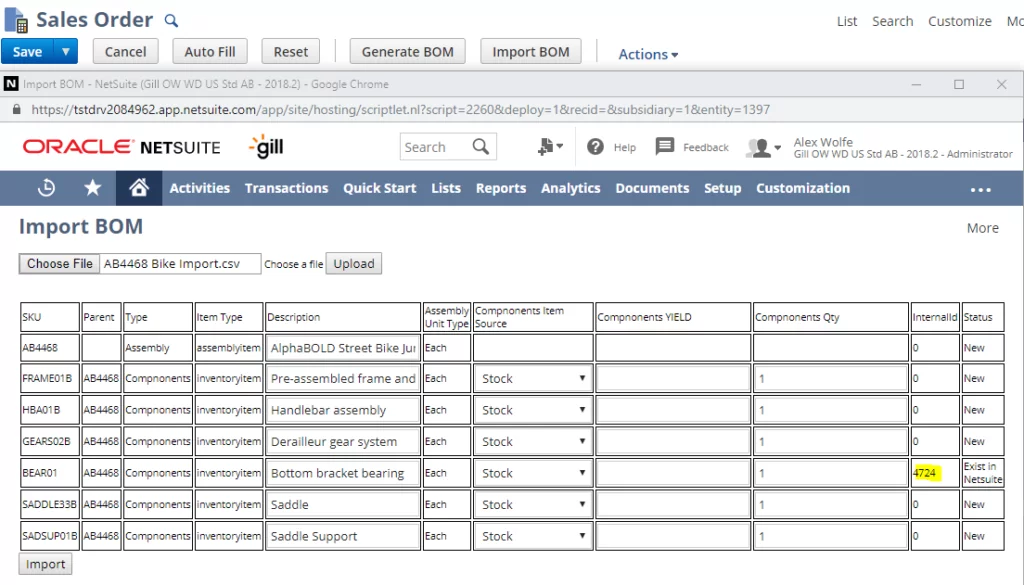Click the padlock site security icon
The image size is (1024, 585).
16,110
